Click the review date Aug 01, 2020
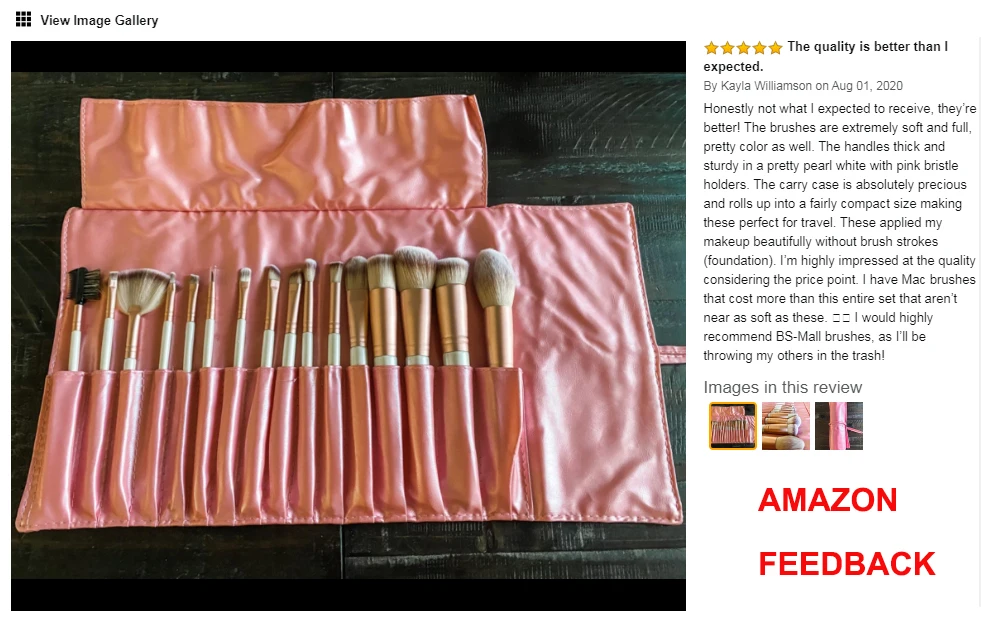 pos(867,86)
